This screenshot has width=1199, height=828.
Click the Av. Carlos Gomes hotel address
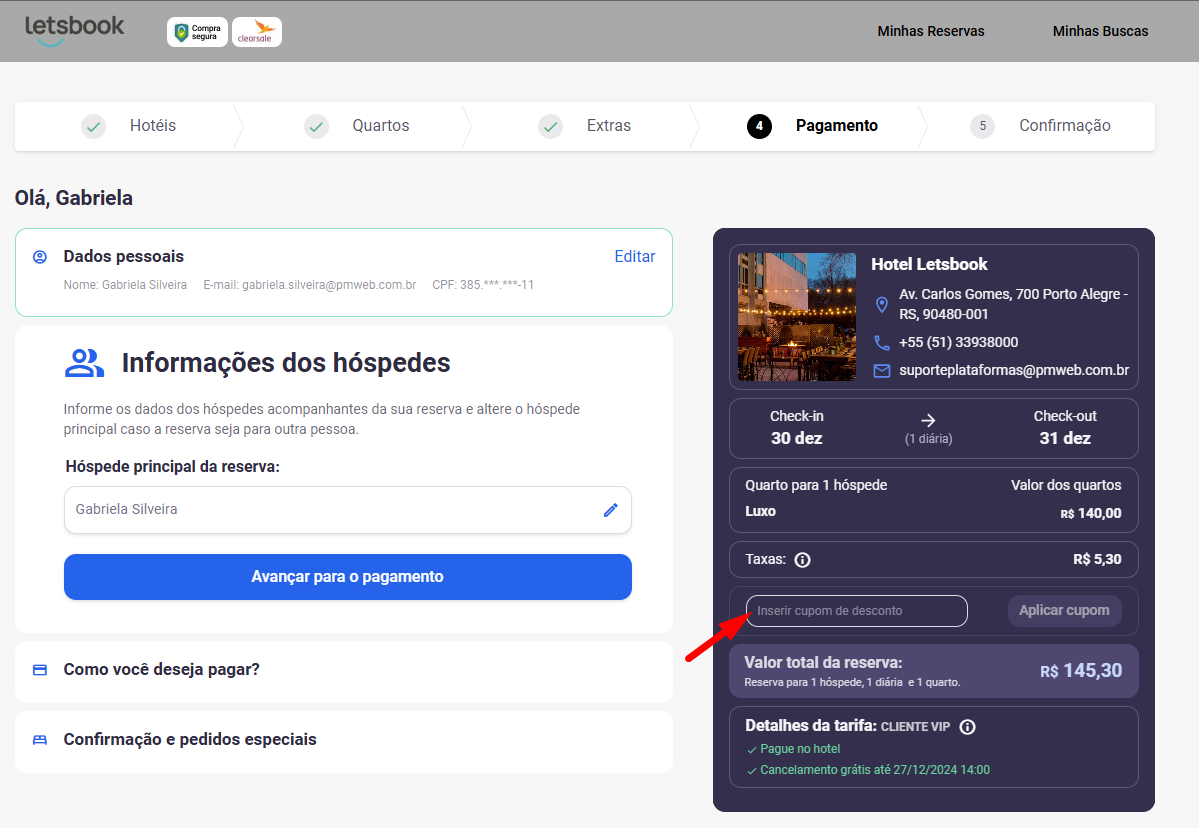[x=1013, y=304]
